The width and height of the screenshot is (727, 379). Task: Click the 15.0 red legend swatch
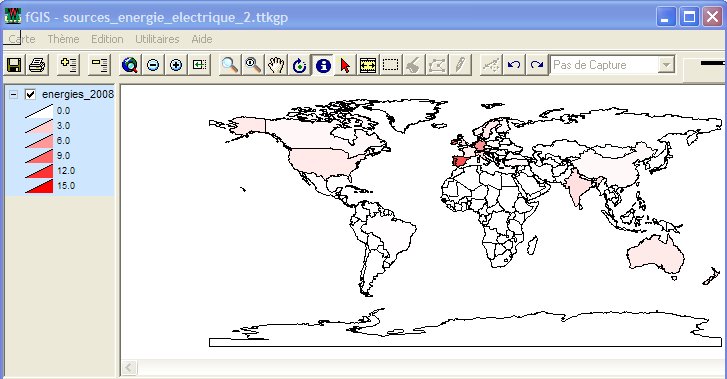tap(39, 186)
